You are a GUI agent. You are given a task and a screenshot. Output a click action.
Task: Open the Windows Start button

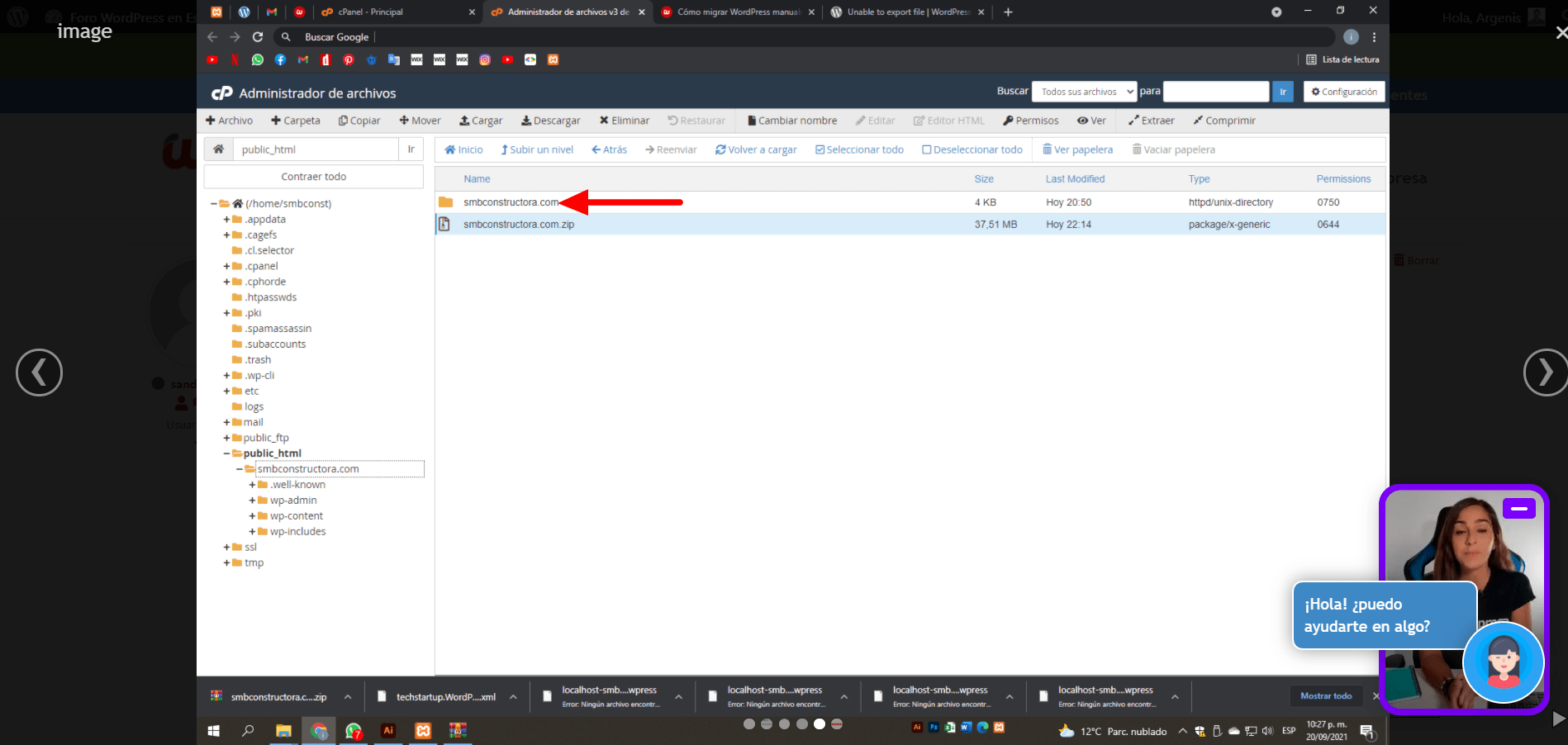click(x=214, y=731)
